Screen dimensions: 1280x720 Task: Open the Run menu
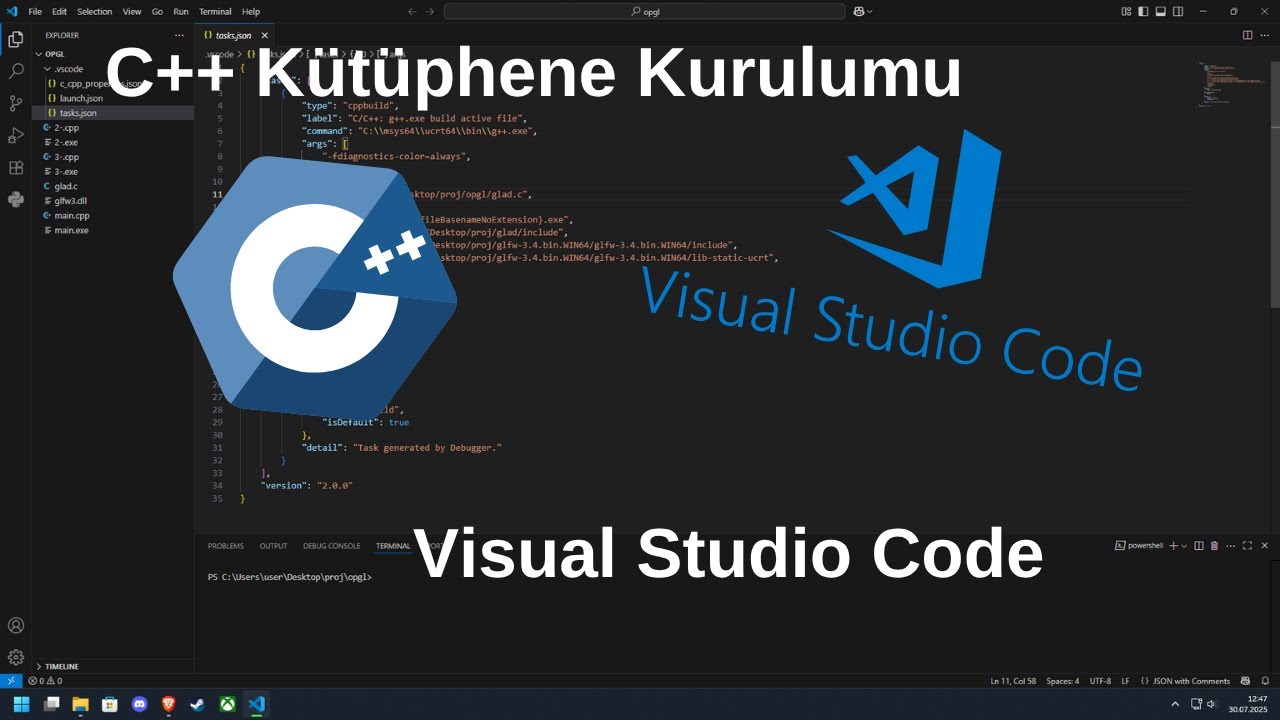pos(181,11)
